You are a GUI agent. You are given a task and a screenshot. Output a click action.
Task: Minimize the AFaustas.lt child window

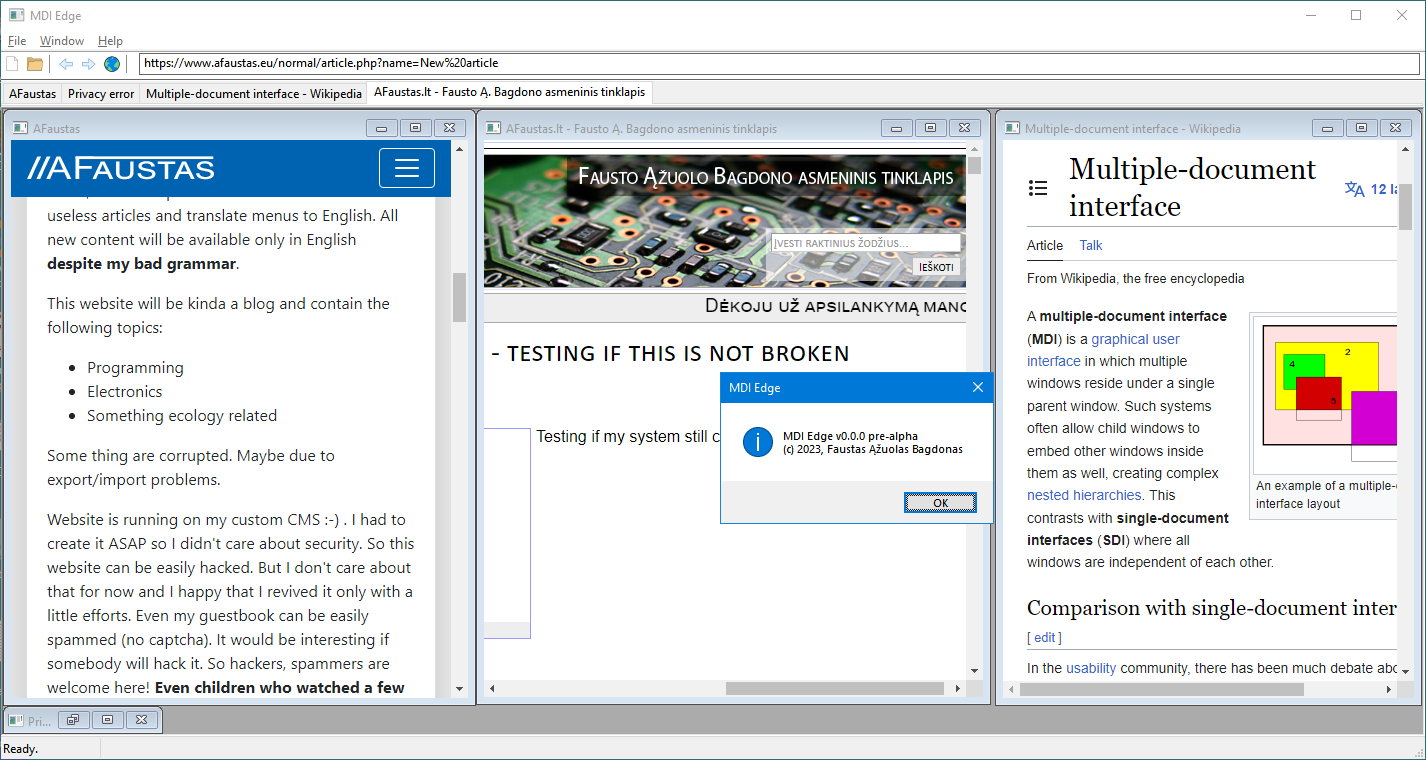click(896, 128)
